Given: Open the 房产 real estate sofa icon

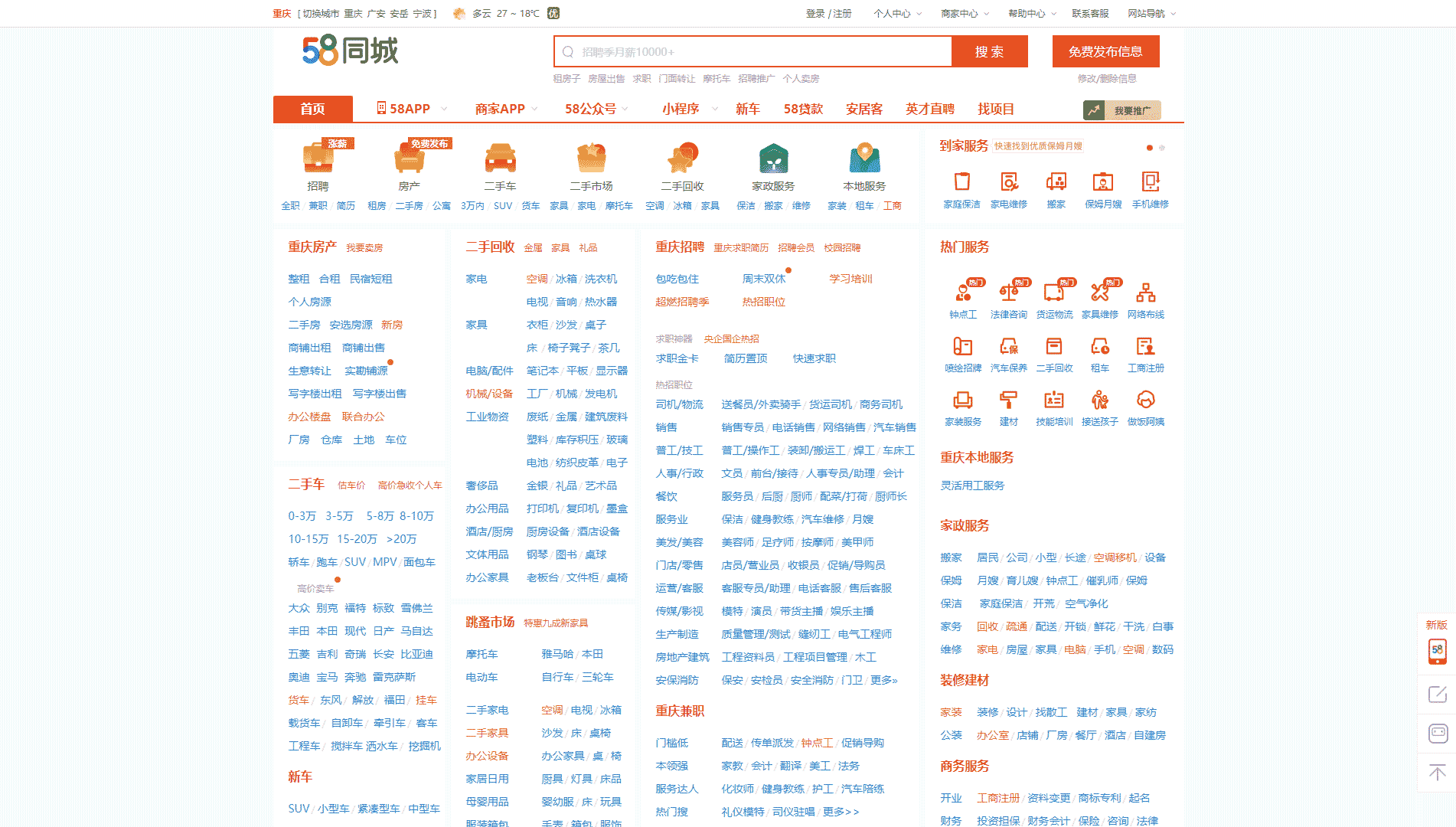Looking at the screenshot, I should tap(409, 158).
